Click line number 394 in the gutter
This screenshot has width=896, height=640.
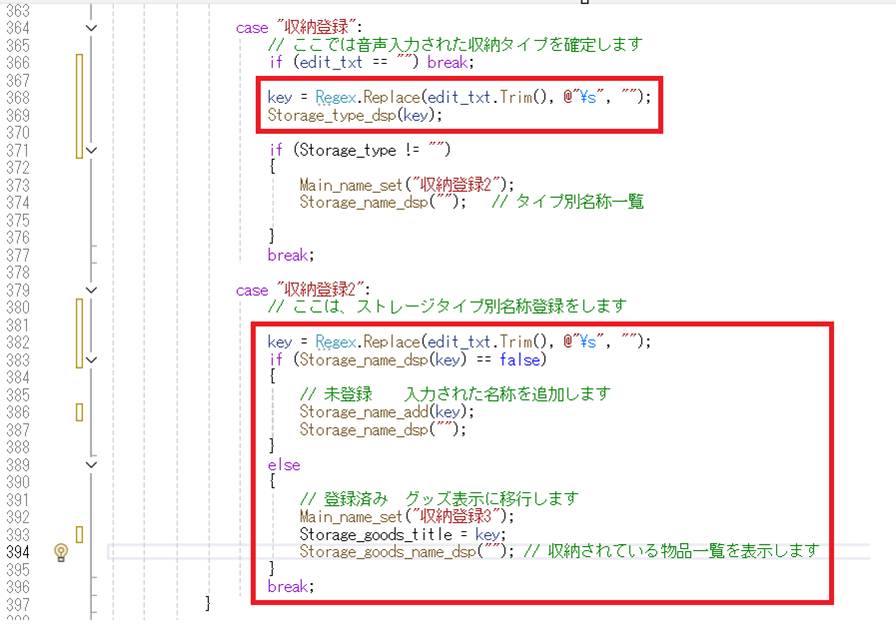coord(18,552)
